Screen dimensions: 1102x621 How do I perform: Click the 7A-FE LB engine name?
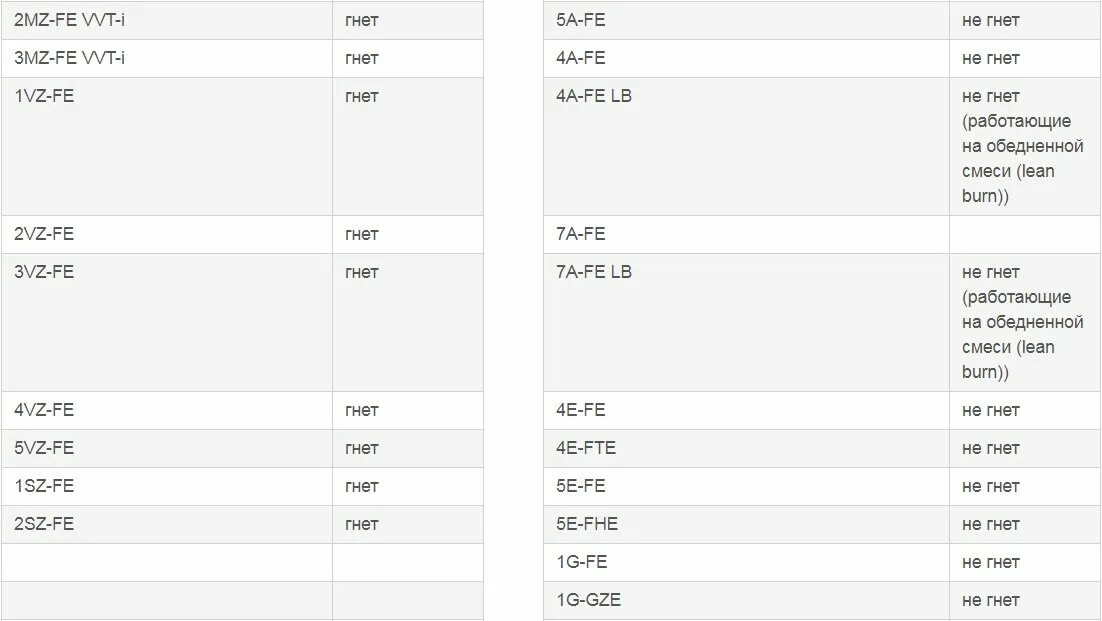click(594, 272)
